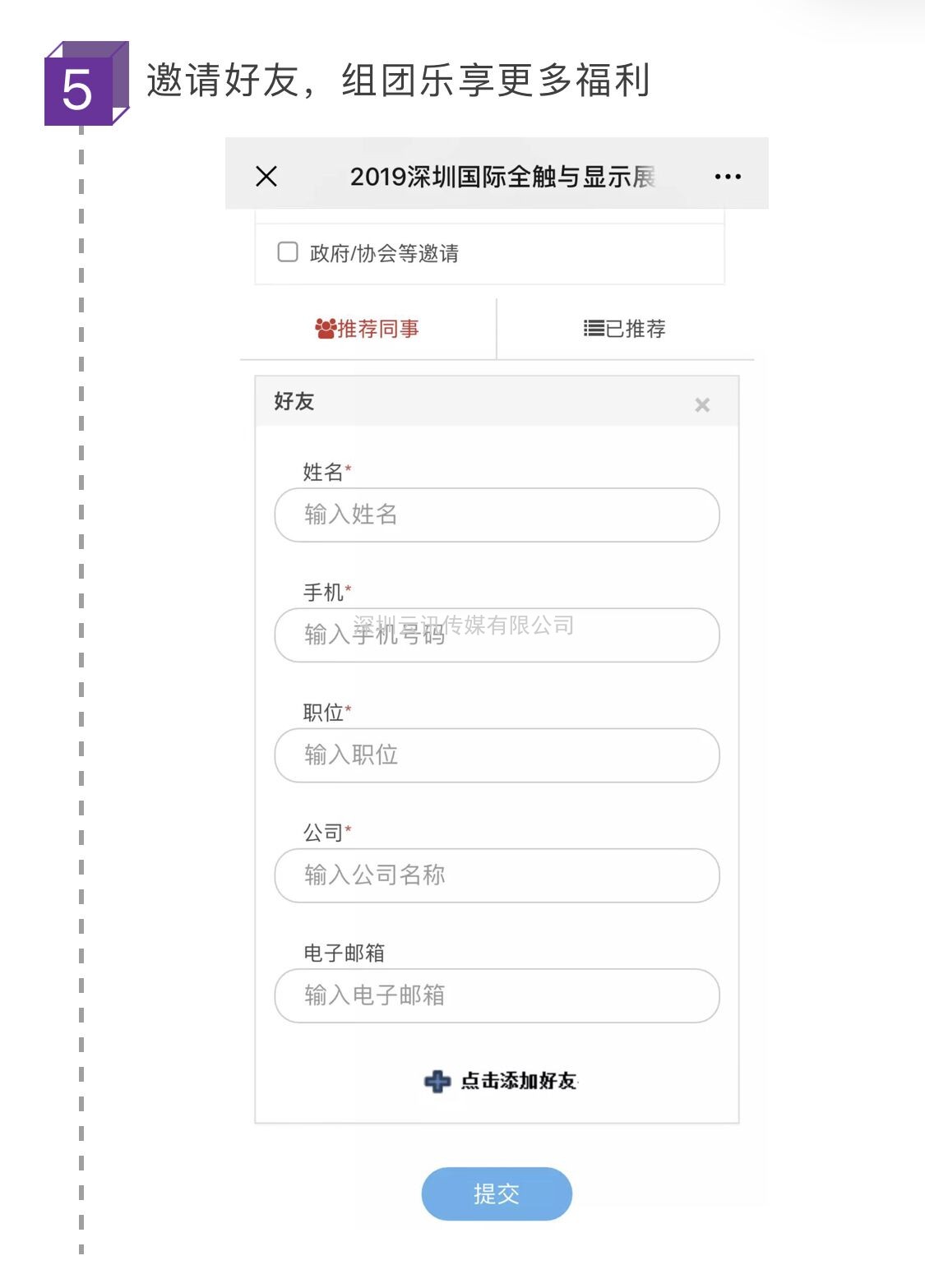Check the 政府/协会等邀请 checkbox
This screenshot has width=925, height=1288.
pos(288,252)
